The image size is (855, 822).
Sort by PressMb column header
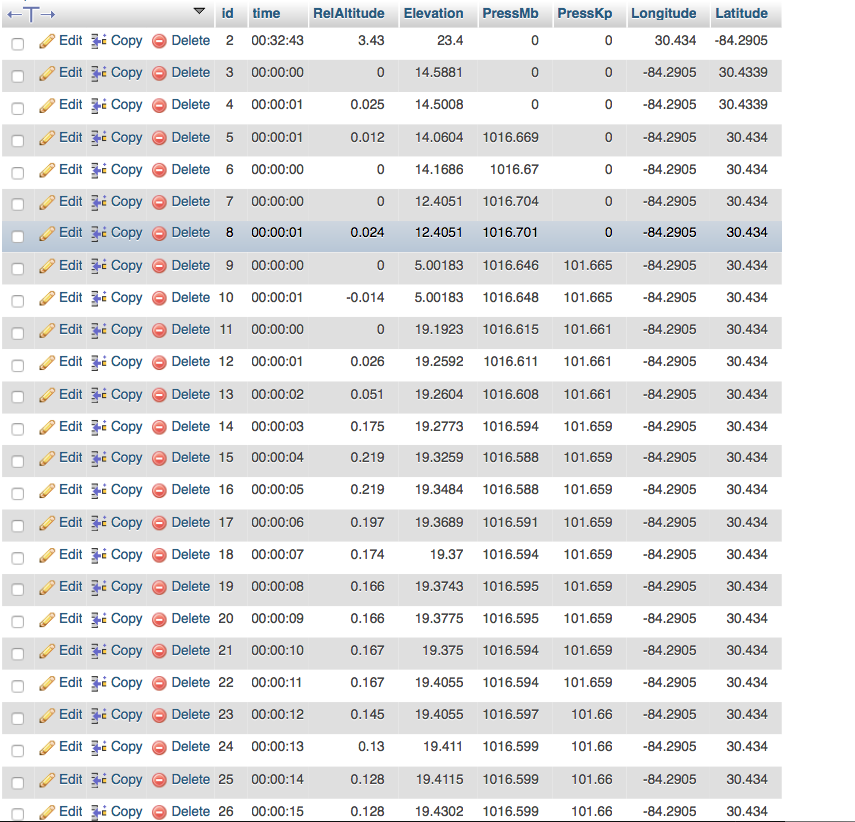510,14
